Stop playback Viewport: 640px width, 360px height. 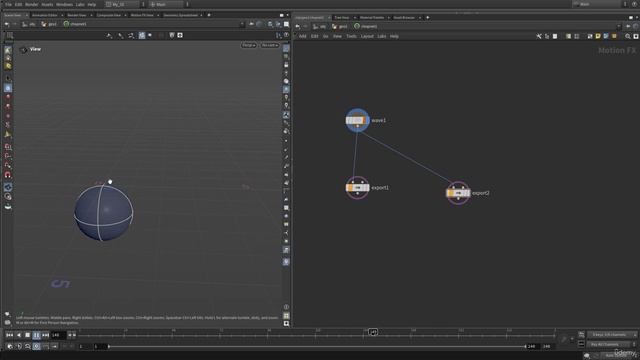27,335
